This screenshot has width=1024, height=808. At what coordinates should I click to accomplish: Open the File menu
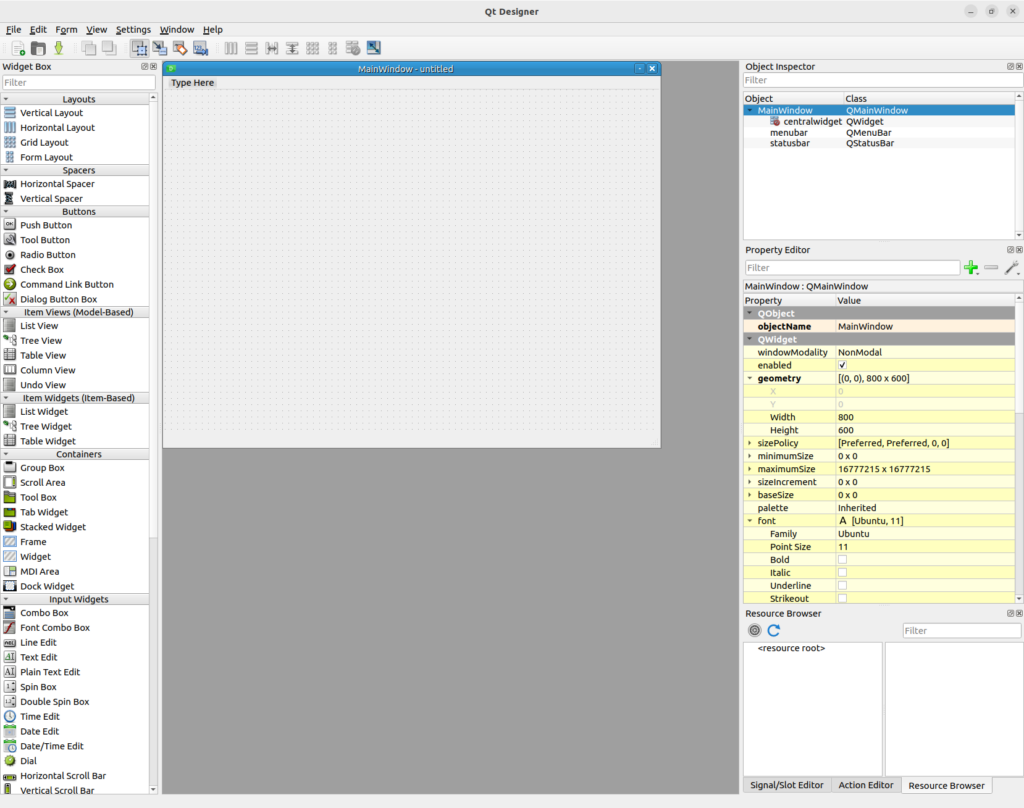(13, 29)
